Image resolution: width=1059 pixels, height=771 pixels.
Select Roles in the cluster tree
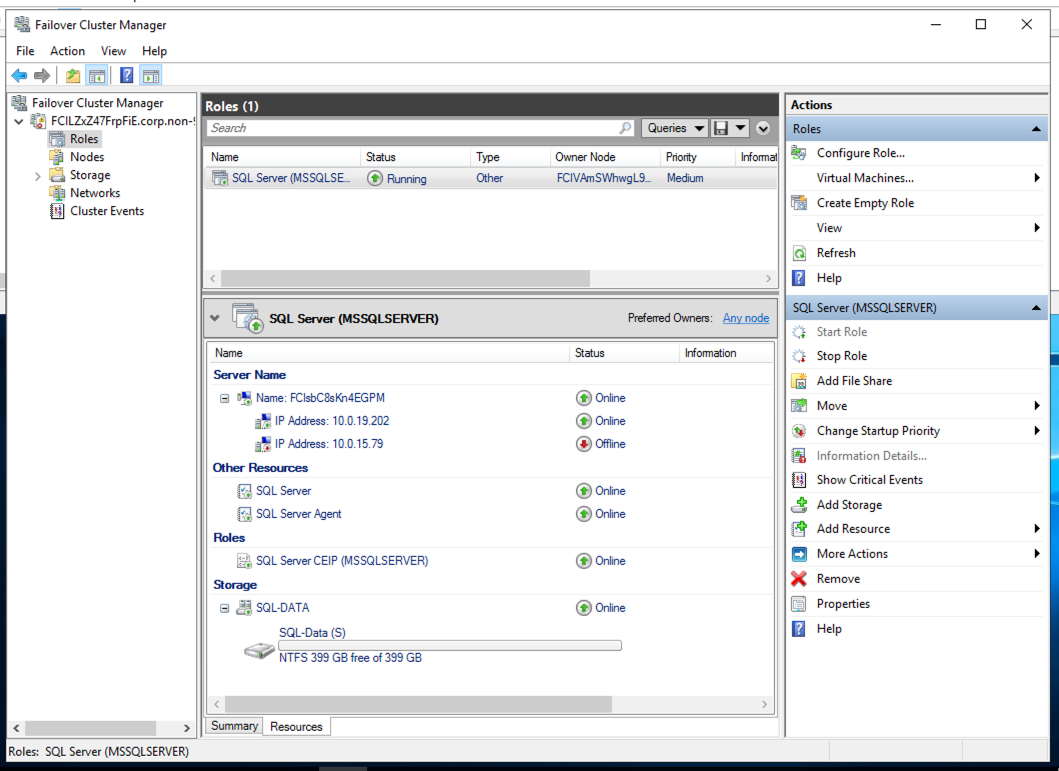tap(84, 138)
